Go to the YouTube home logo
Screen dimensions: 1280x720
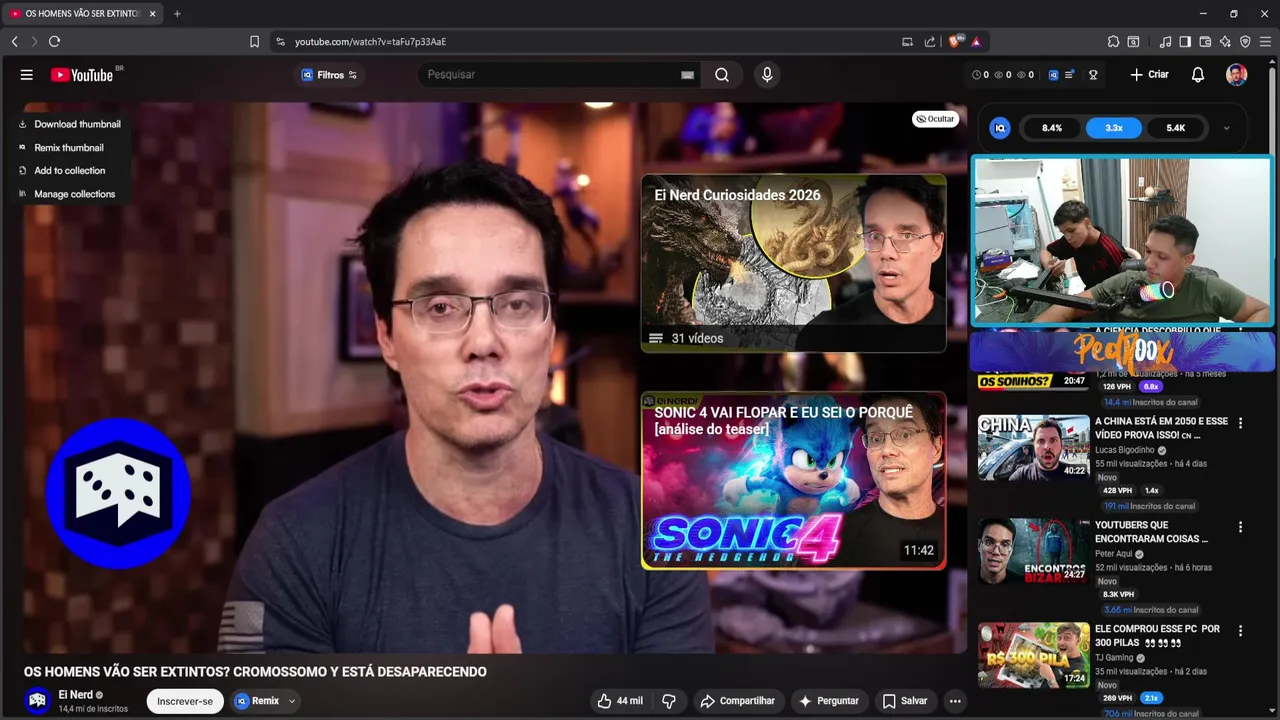pos(82,75)
